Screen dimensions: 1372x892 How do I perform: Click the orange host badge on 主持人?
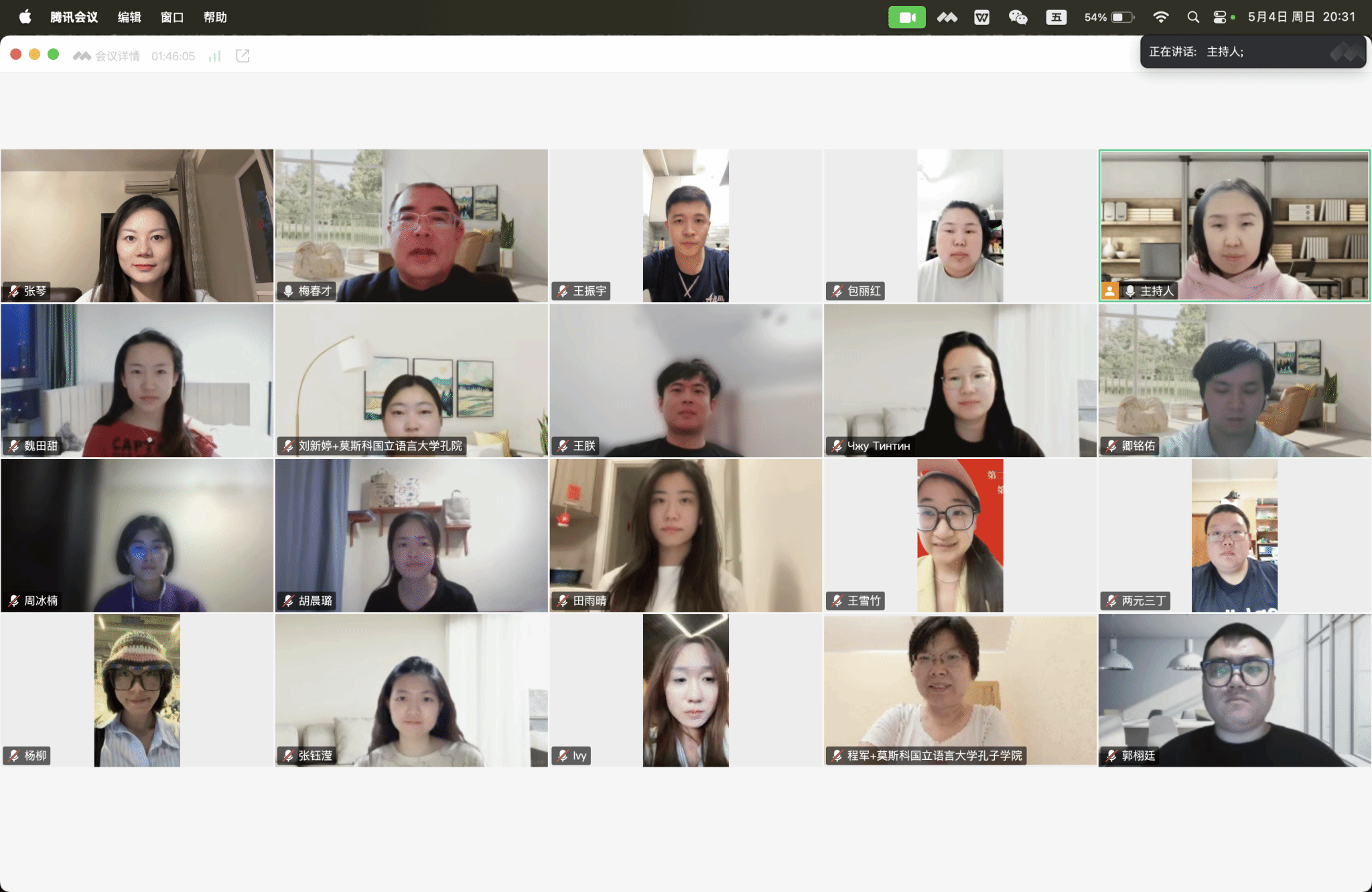click(x=1110, y=291)
